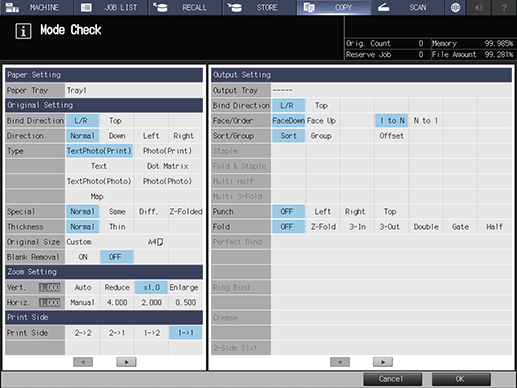Screen dimensions: 517x388
Task: Select FaceDown output
Action: (x=288, y=121)
